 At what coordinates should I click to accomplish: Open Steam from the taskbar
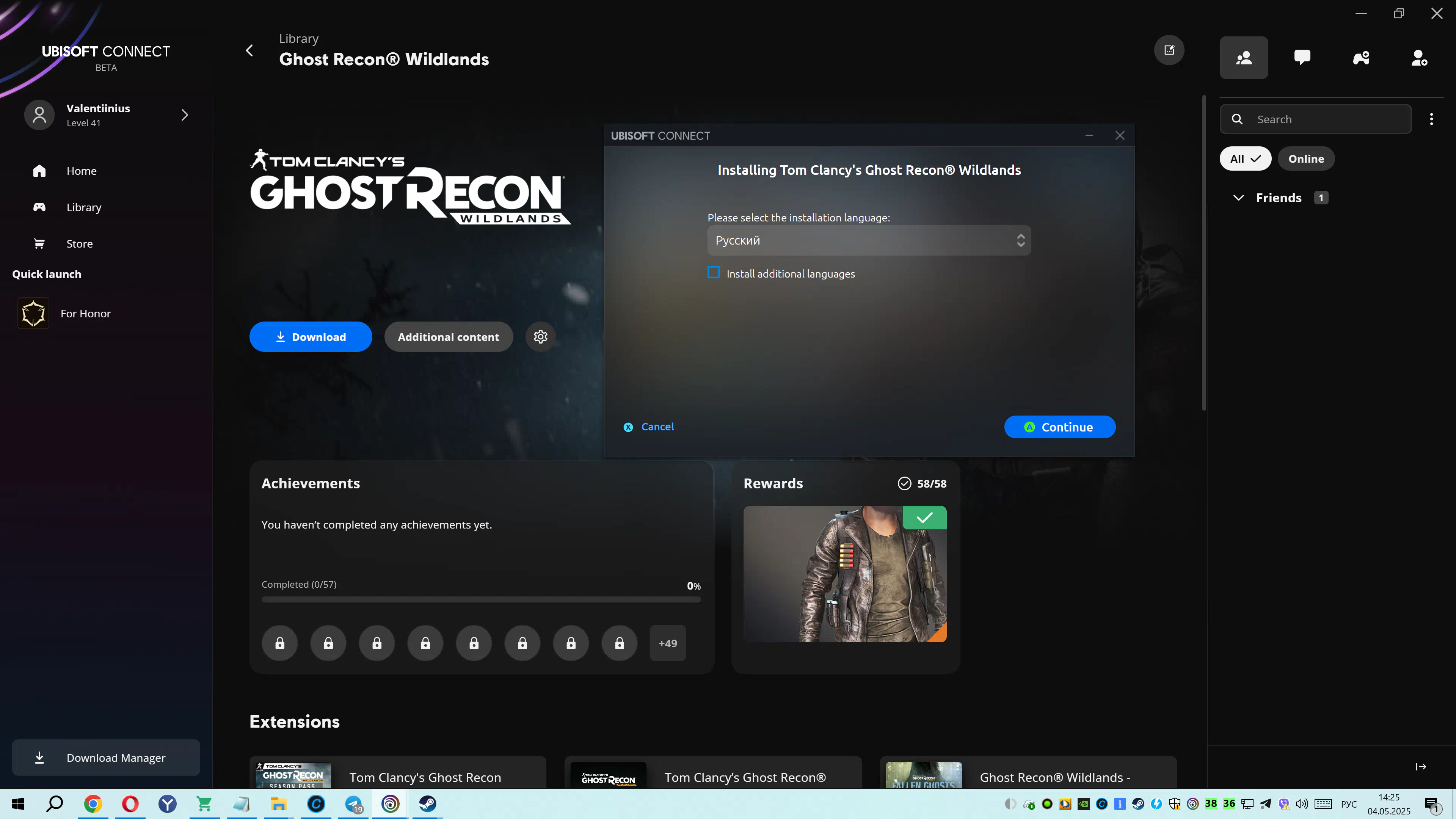tap(428, 804)
